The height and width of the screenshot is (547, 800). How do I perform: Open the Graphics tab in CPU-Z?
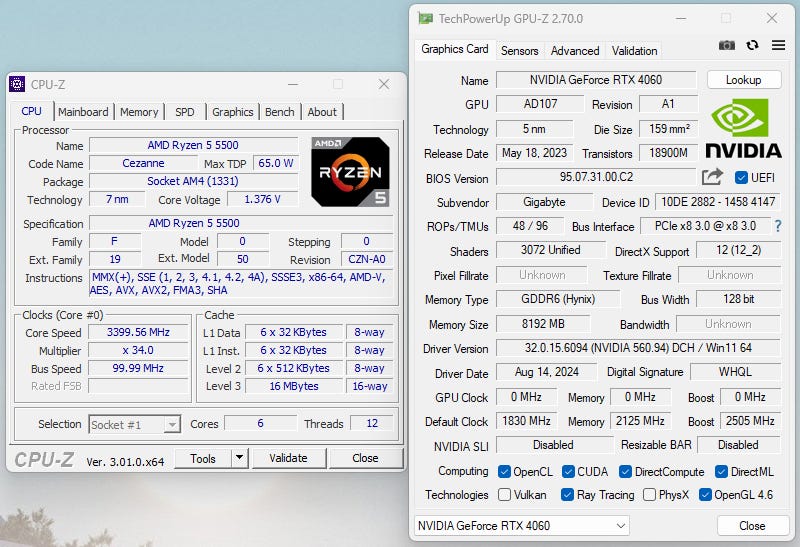pyautogui.click(x=233, y=112)
